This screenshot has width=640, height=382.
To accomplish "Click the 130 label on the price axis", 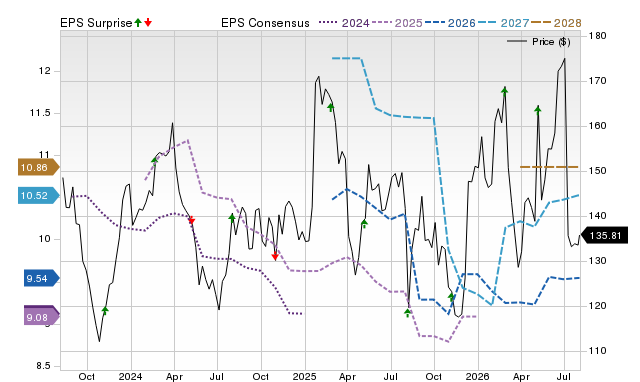I will 598,260.
